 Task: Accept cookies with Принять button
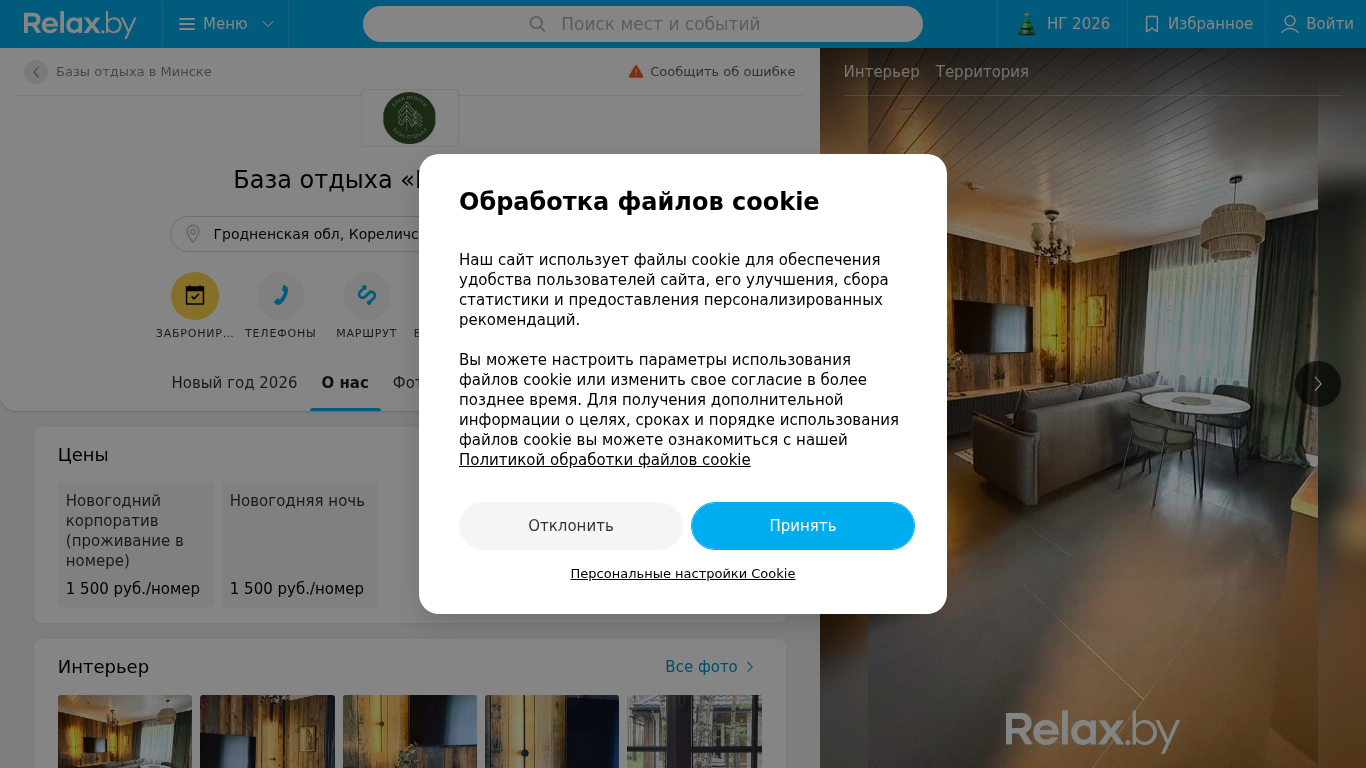click(803, 526)
